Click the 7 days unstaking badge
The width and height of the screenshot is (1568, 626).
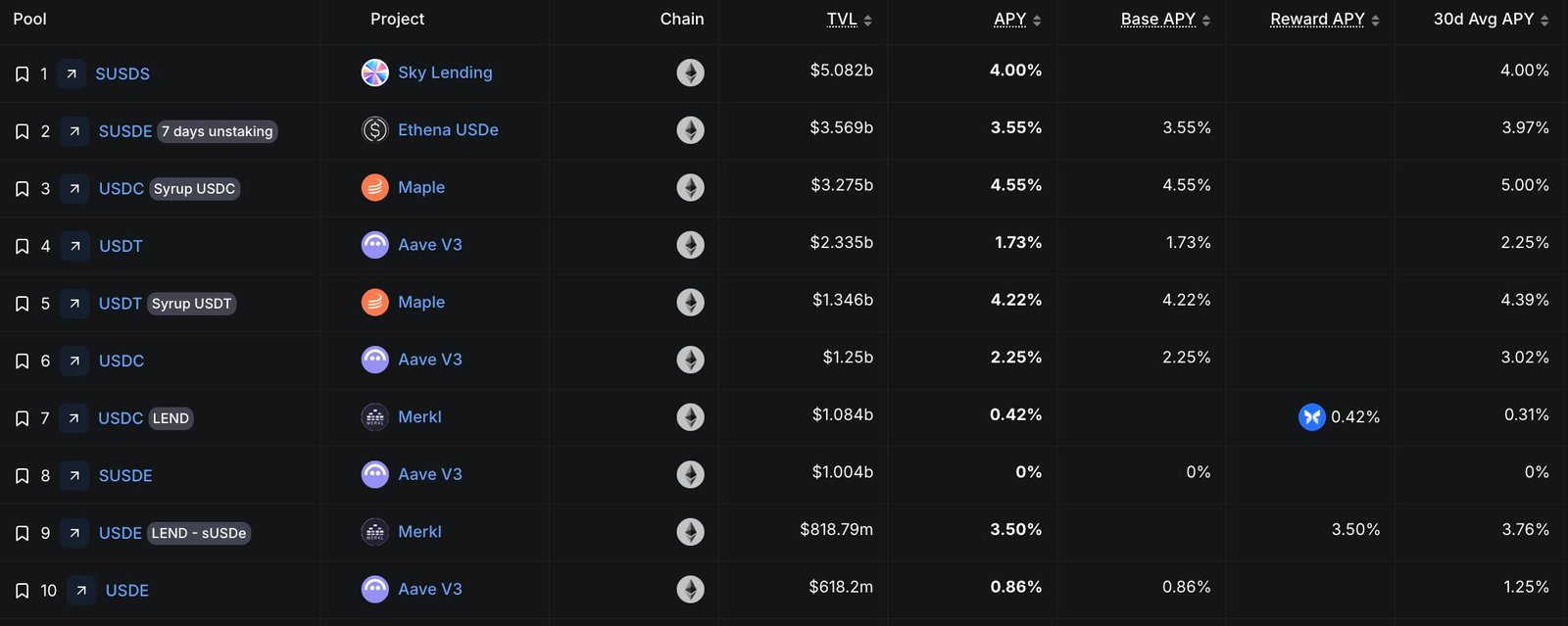tap(217, 130)
